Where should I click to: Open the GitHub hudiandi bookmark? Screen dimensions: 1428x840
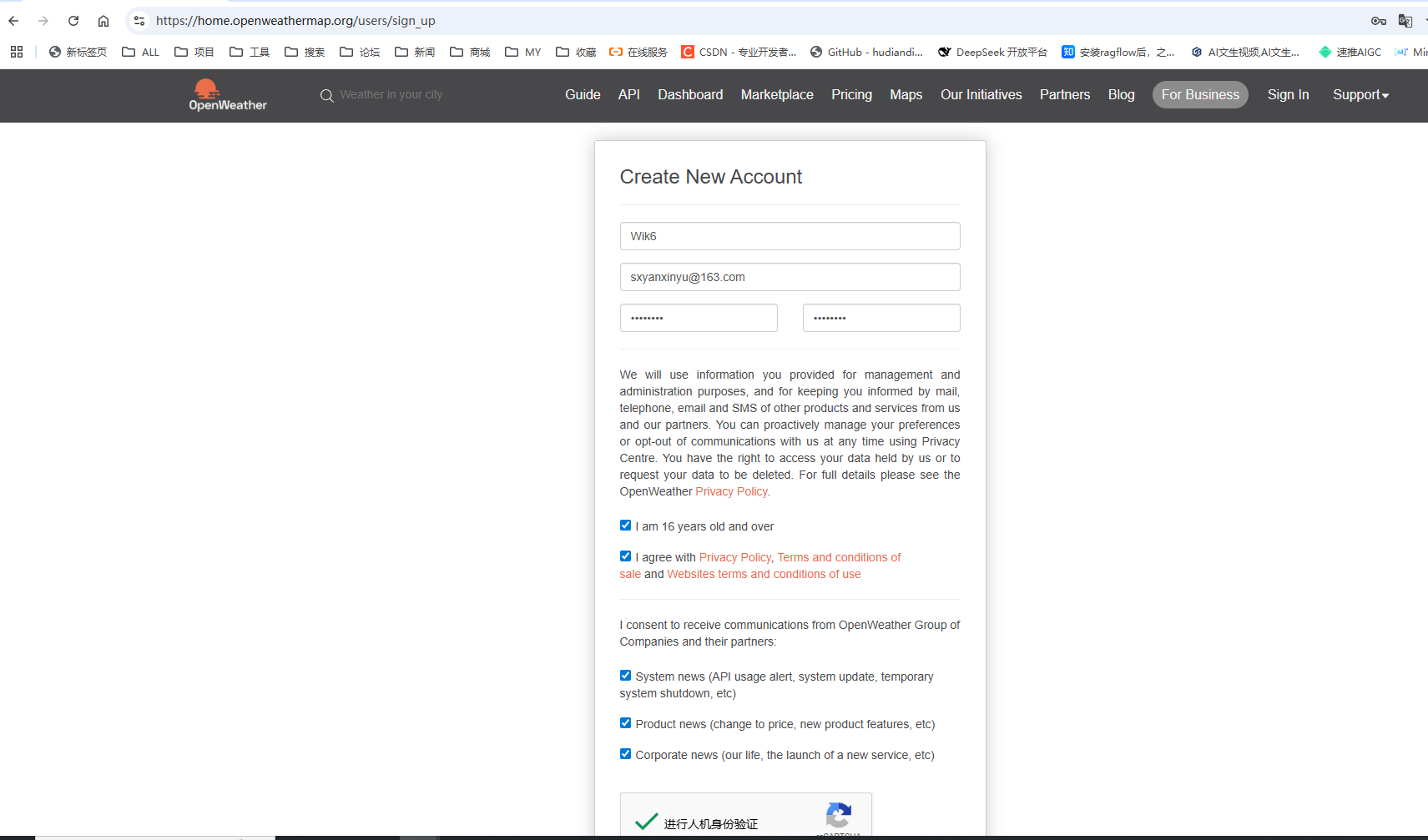[x=866, y=52]
